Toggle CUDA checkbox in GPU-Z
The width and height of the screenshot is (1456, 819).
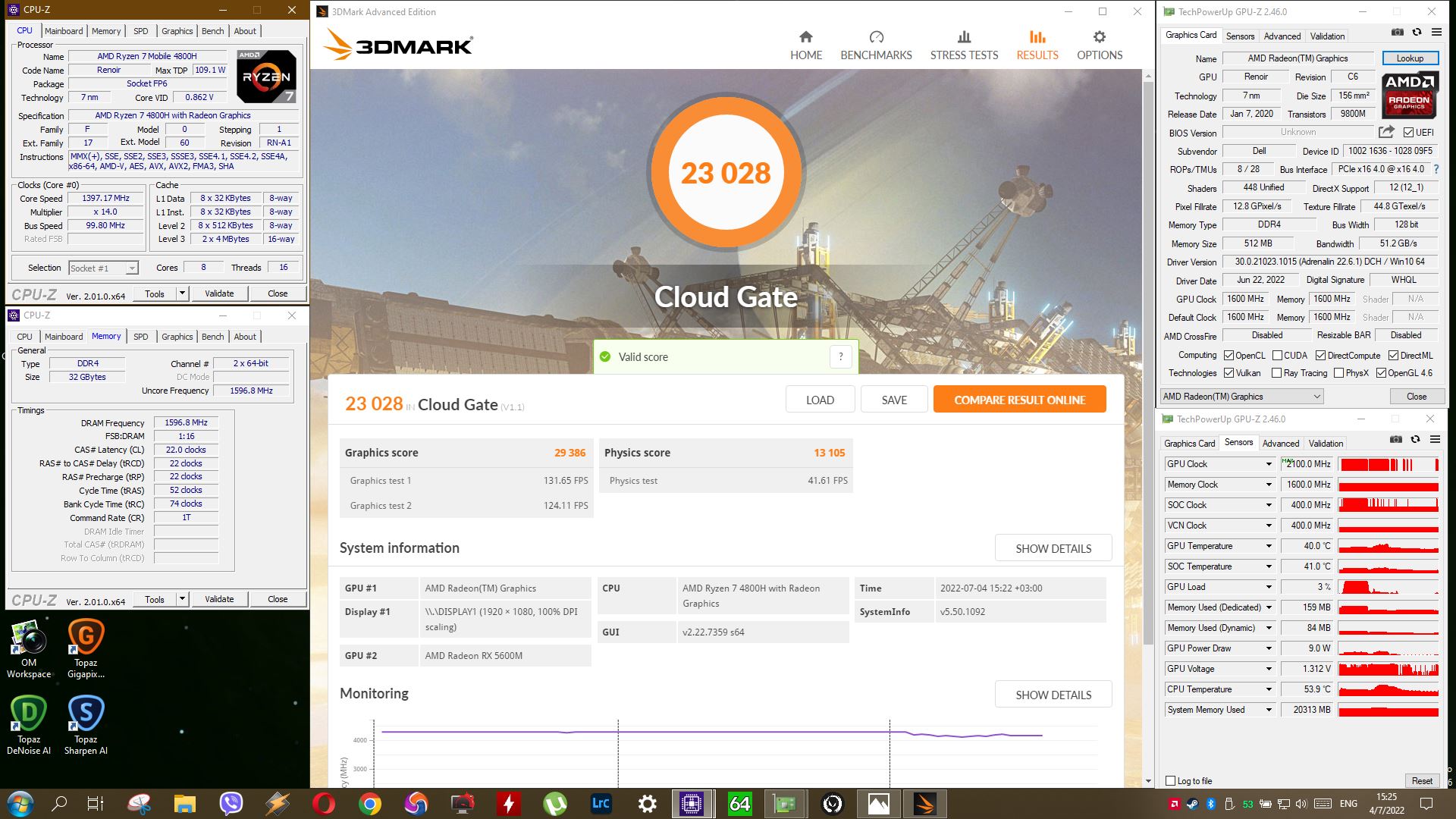[x=1277, y=355]
